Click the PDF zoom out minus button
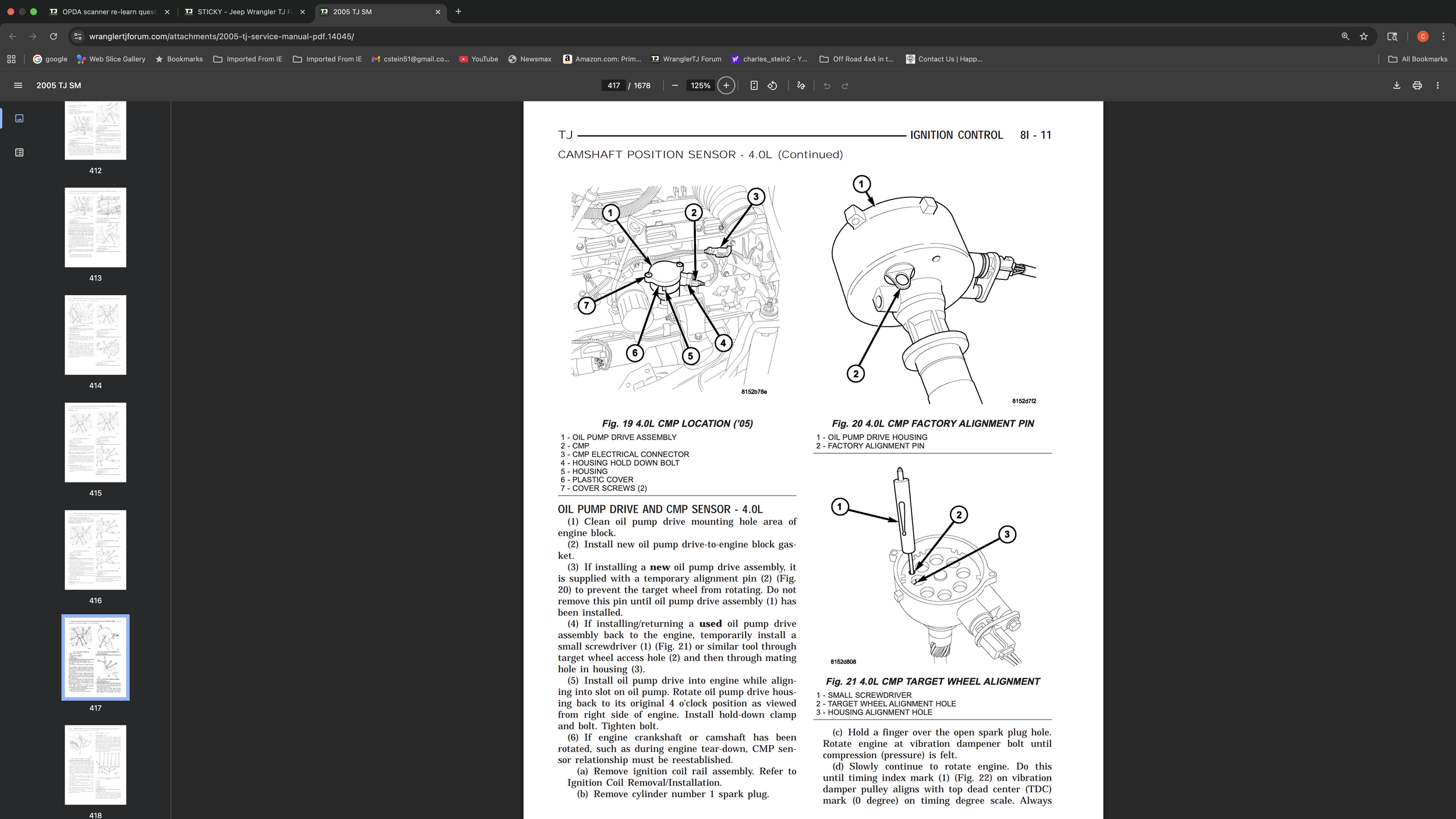The width and height of the screenshot is (1456, 819). pos(675,86)
